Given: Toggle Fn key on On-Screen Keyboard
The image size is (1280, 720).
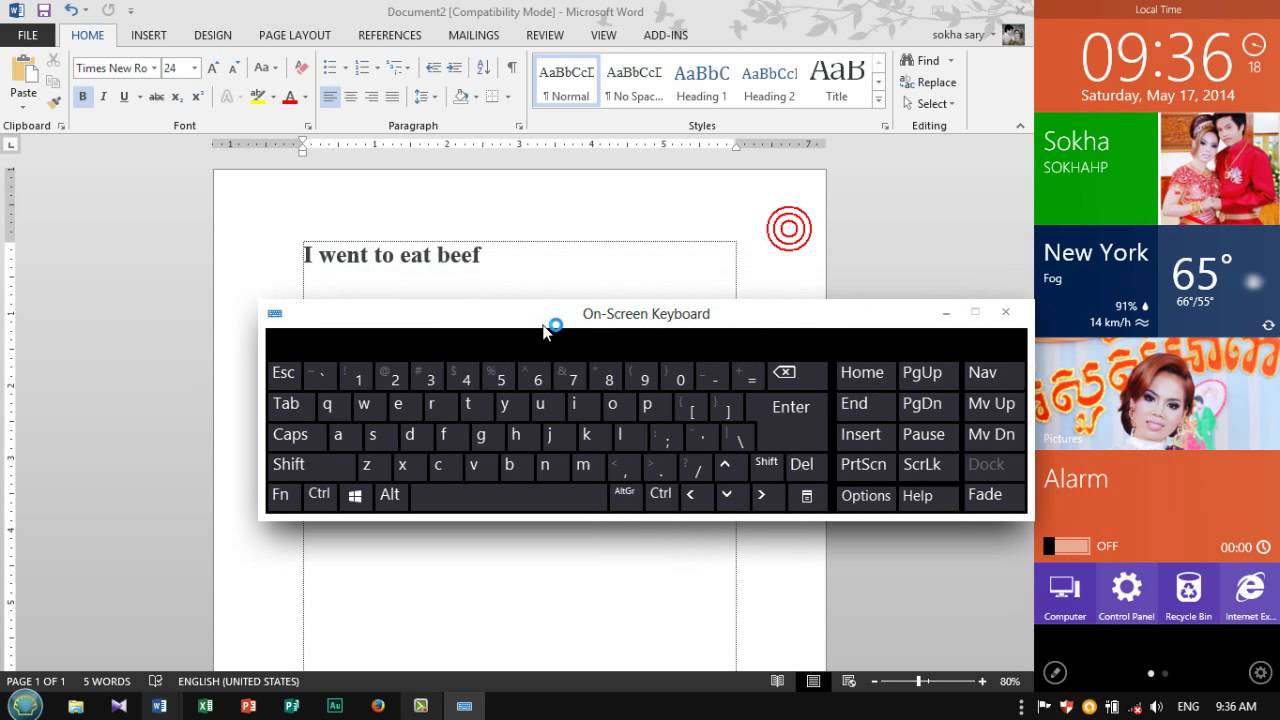Looking at the screenshot, I should click(282, 495).
